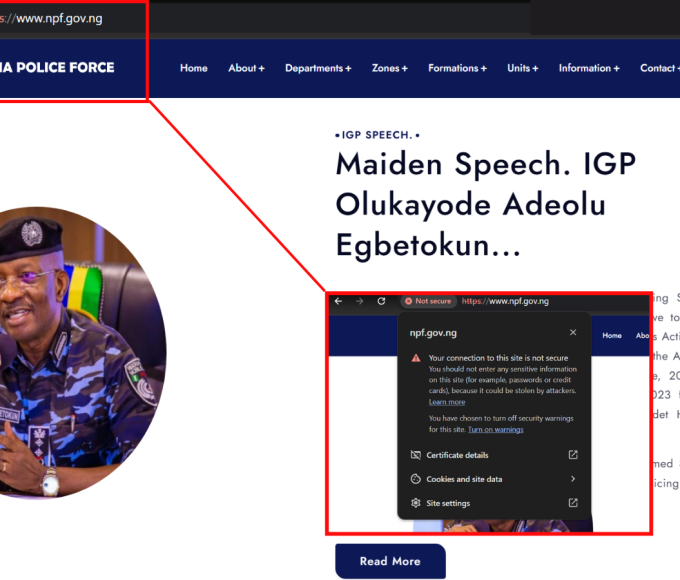The image size is (680, 580).
Task: Click the Read More button
Action: coord(390,561)
